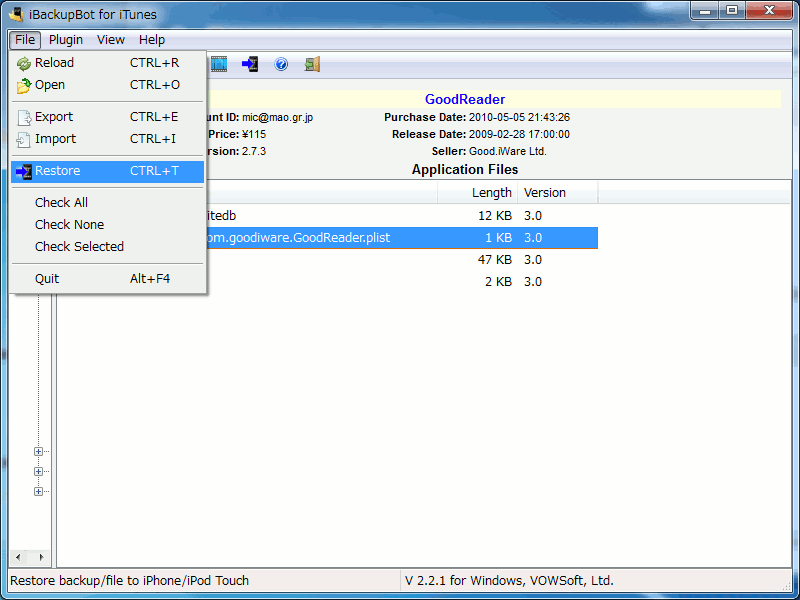Expand the bottom collapsed tree node

click(39, 491)
